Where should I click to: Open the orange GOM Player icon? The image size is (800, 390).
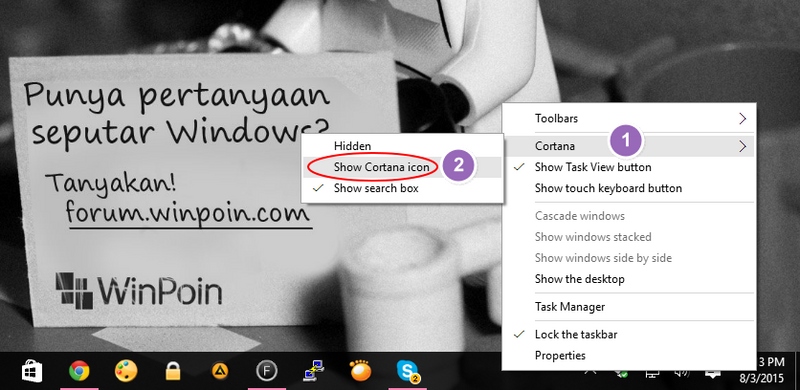(x=361, y=371)
